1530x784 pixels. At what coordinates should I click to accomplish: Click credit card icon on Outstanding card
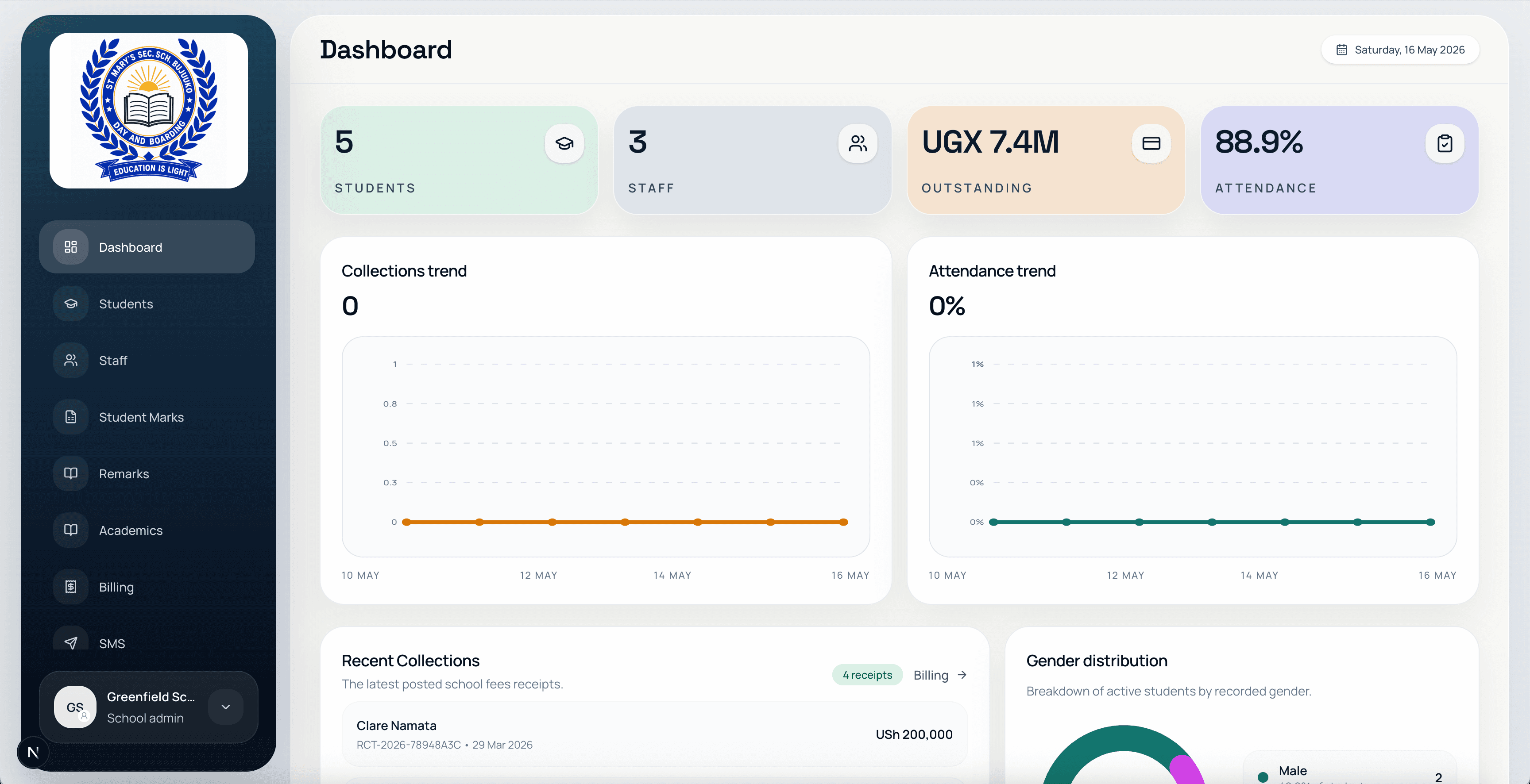click(1151, 143)
